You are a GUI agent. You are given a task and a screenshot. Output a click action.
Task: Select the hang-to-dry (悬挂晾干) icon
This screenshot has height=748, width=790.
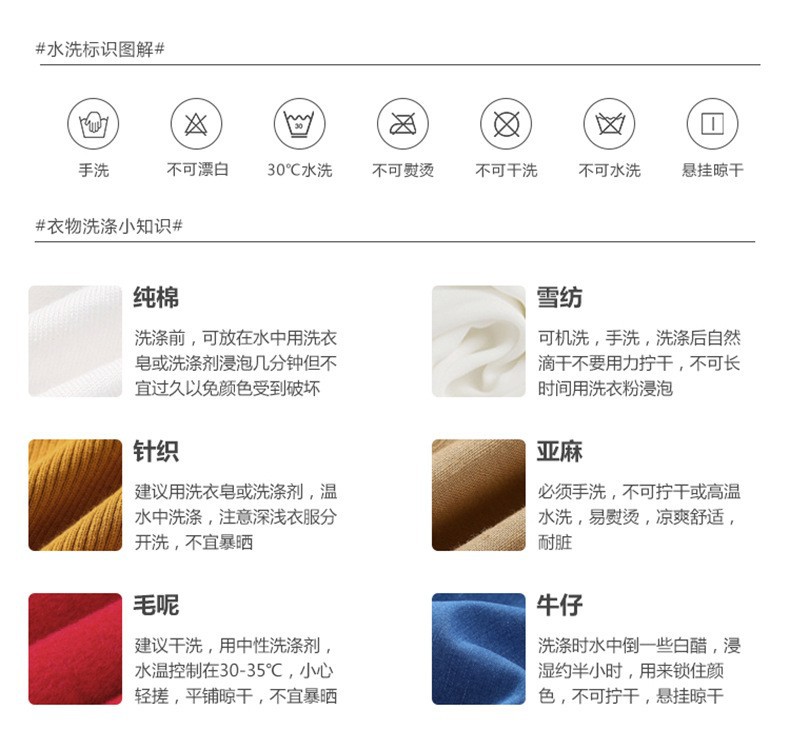point(712,123)
